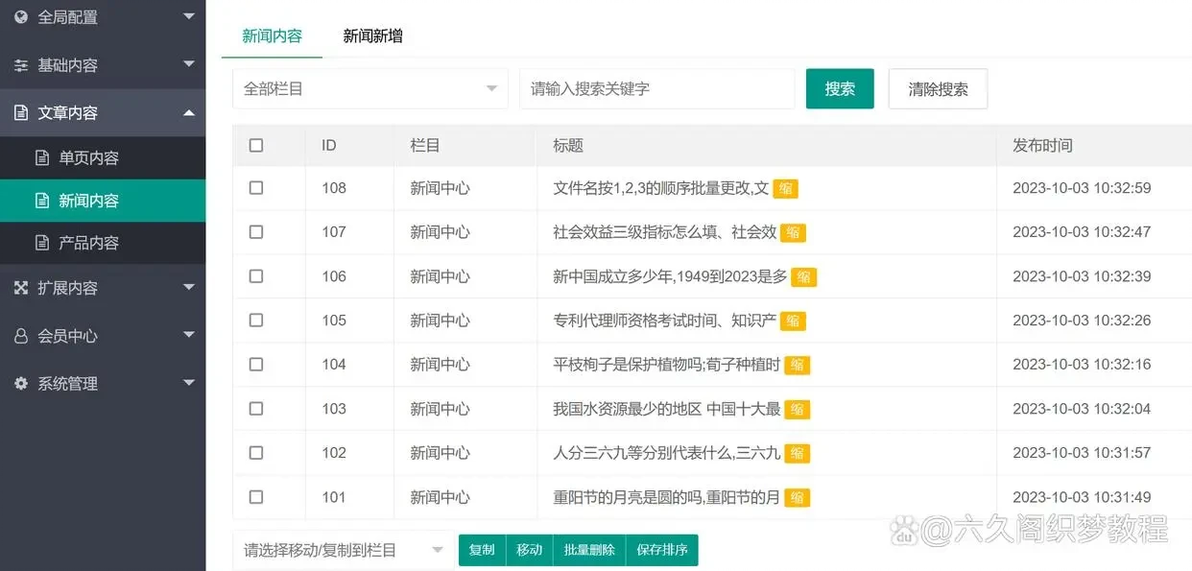Select the checkbox for article ID 103
This screenshot has width=1192, height=571.
point(256,408)
